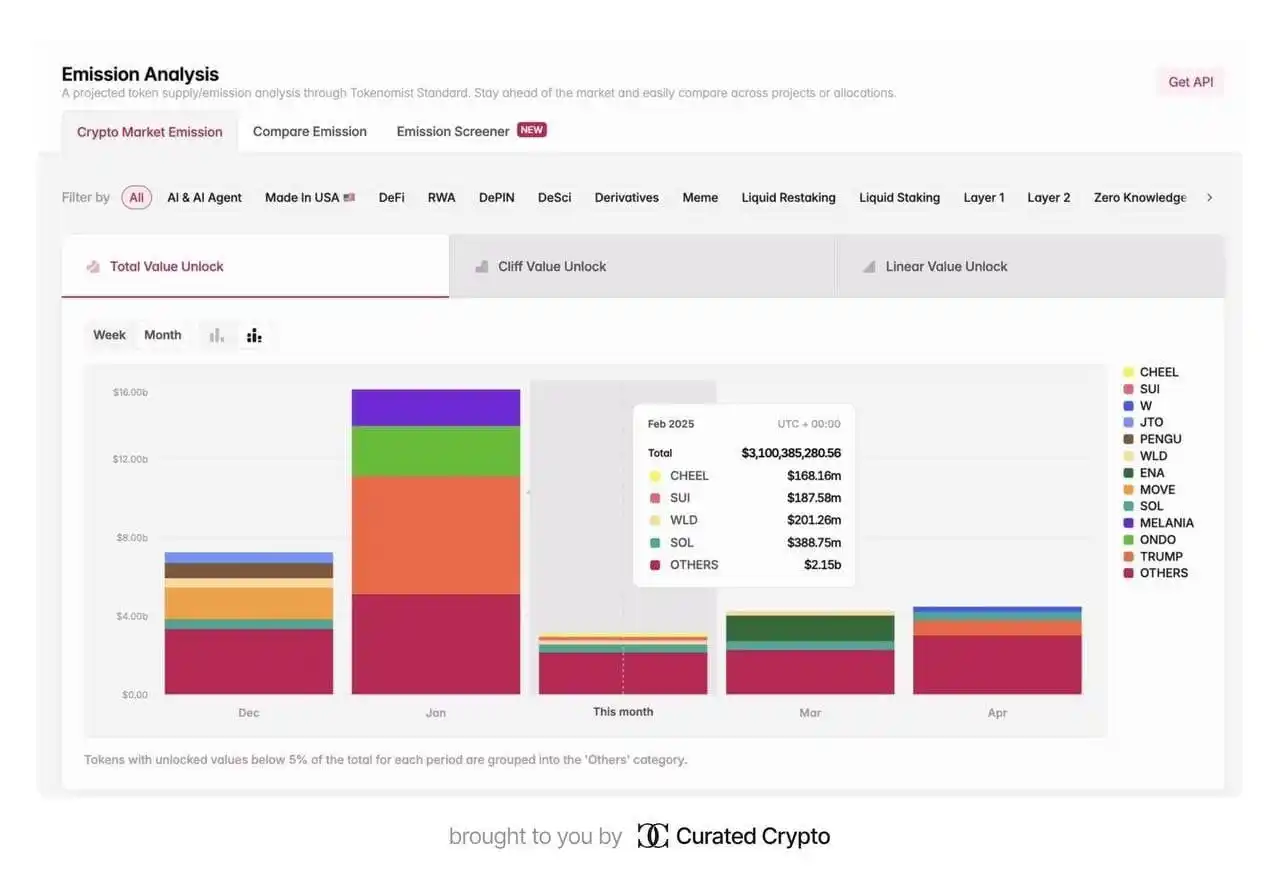
Task: Click the orange TRUMP segment of the Jan bar
Action: click(x=436, y=535)
